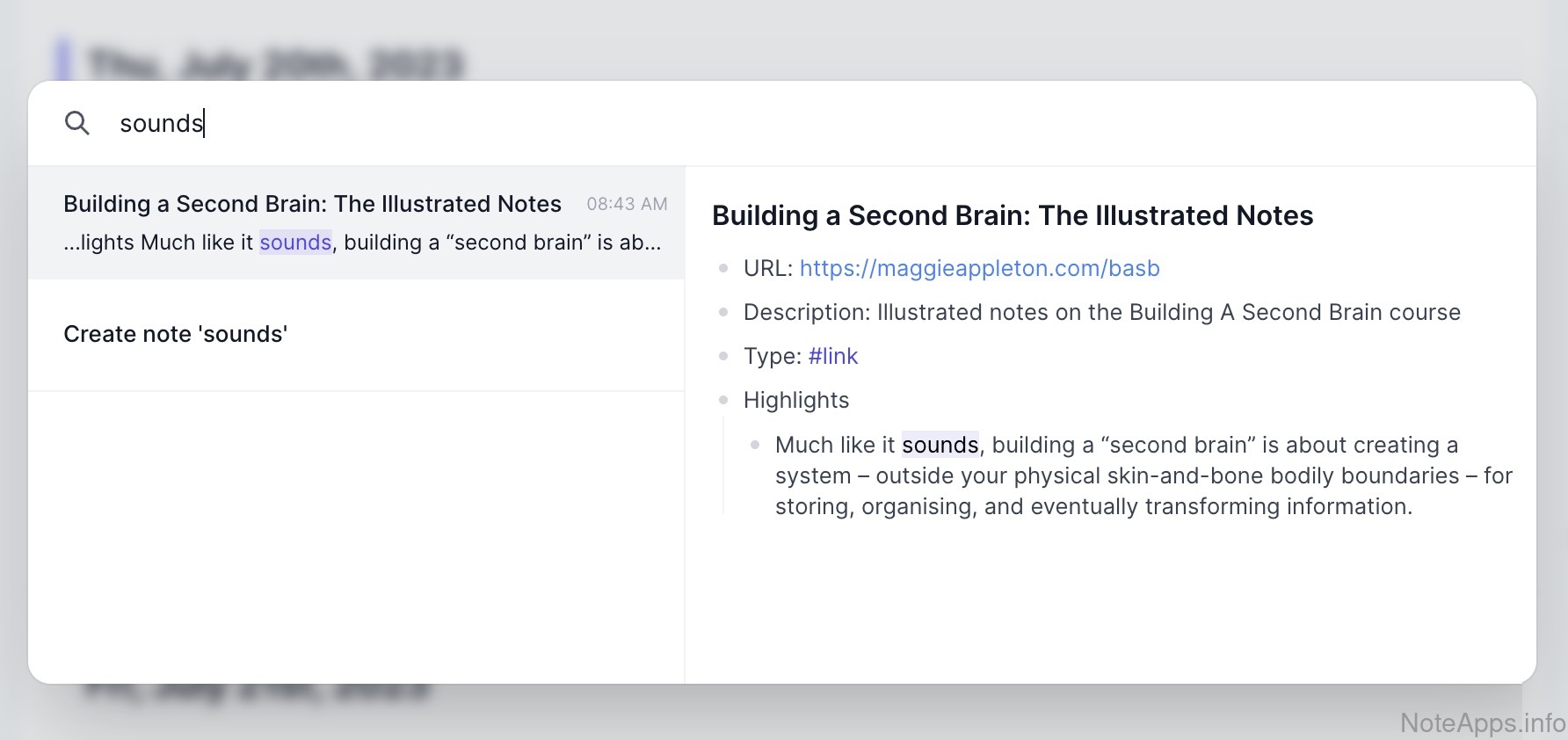Screen dimensions: 1568x740
Task: Click the bullet beside the URL line
Action: pyautogui.click(x=723, y=268)
